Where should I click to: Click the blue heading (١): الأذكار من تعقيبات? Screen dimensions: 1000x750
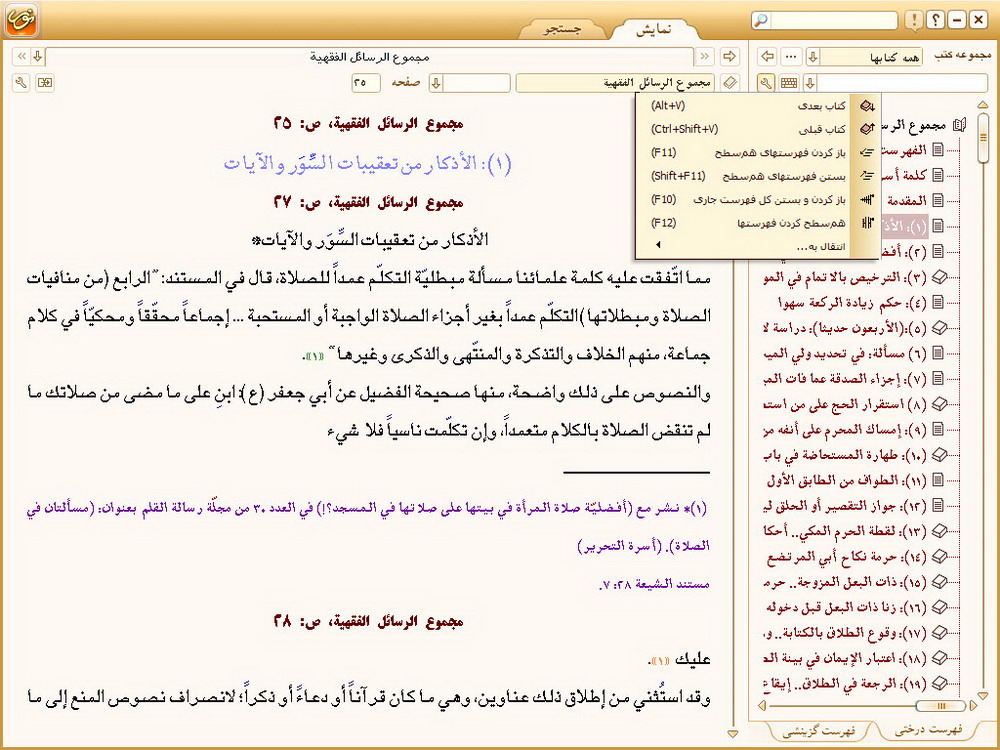click(367, 163)
